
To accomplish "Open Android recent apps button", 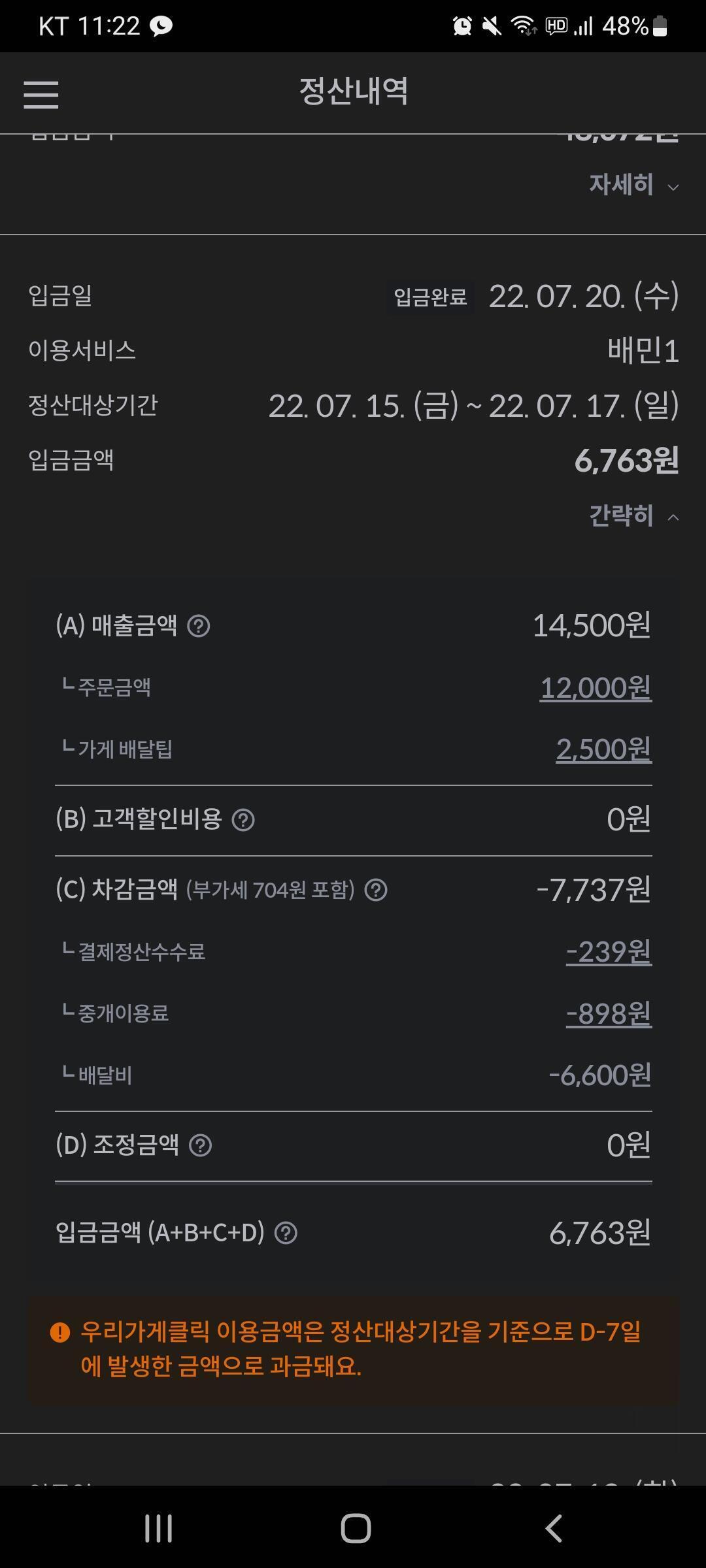I will (x=158, y=1528).
